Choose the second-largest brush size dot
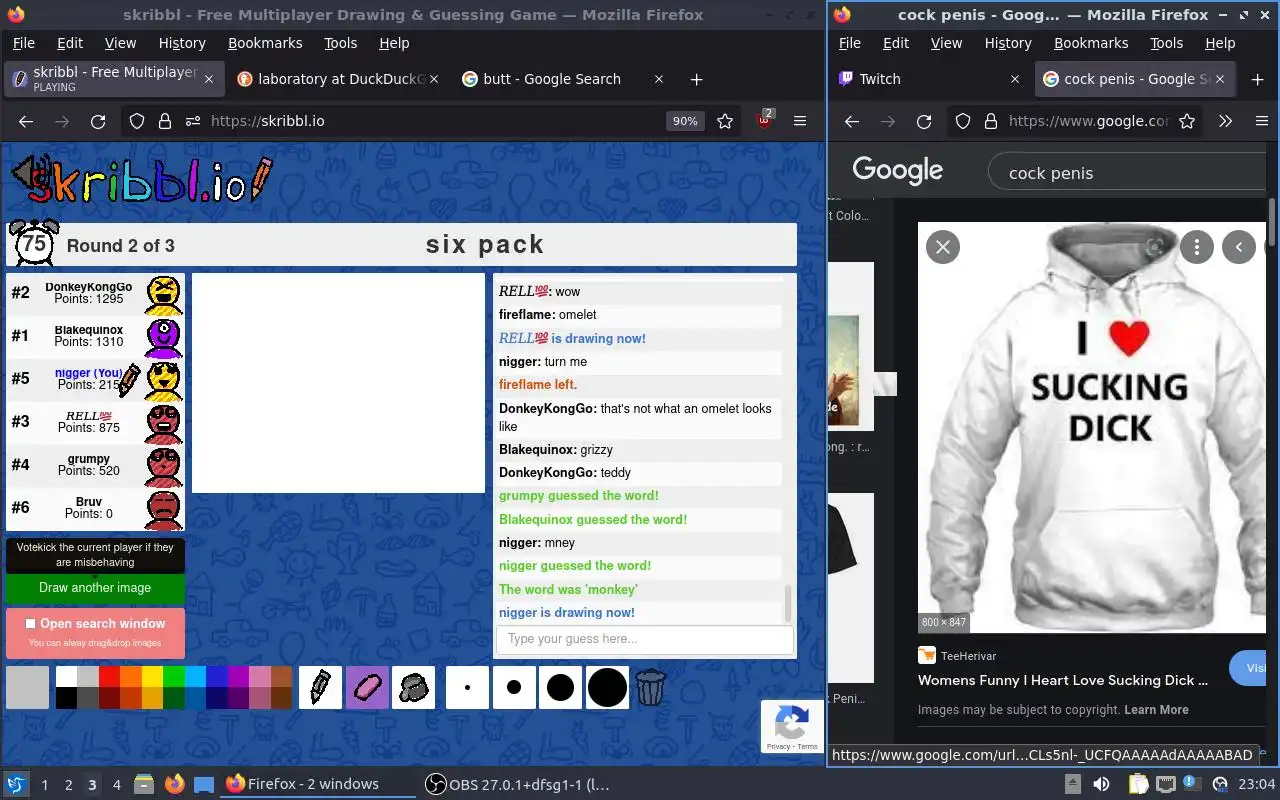 pos(560,687)
